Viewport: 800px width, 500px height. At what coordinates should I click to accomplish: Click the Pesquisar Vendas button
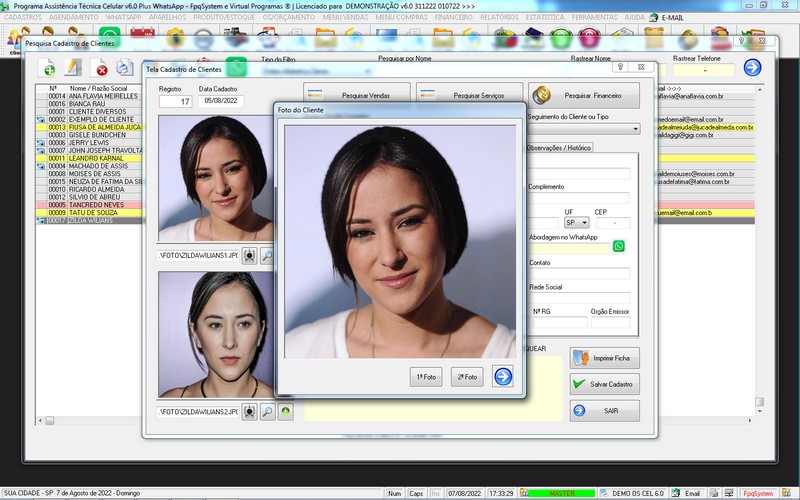pos(357,95)
